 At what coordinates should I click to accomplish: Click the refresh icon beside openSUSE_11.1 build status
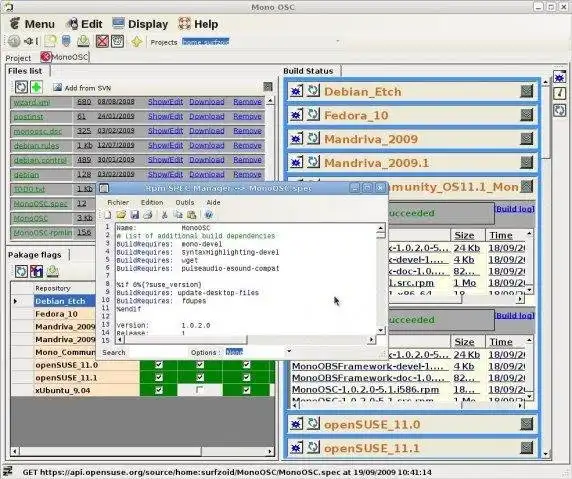coord(313,448)
